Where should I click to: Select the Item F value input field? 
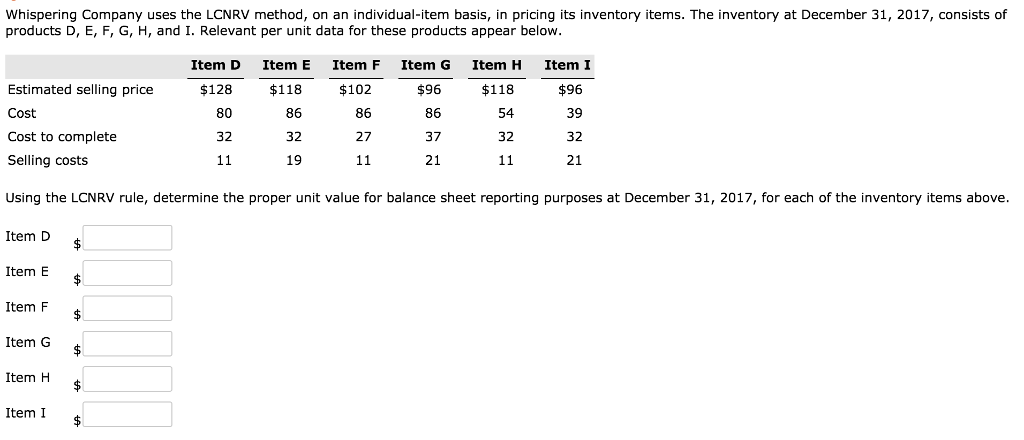127,308
